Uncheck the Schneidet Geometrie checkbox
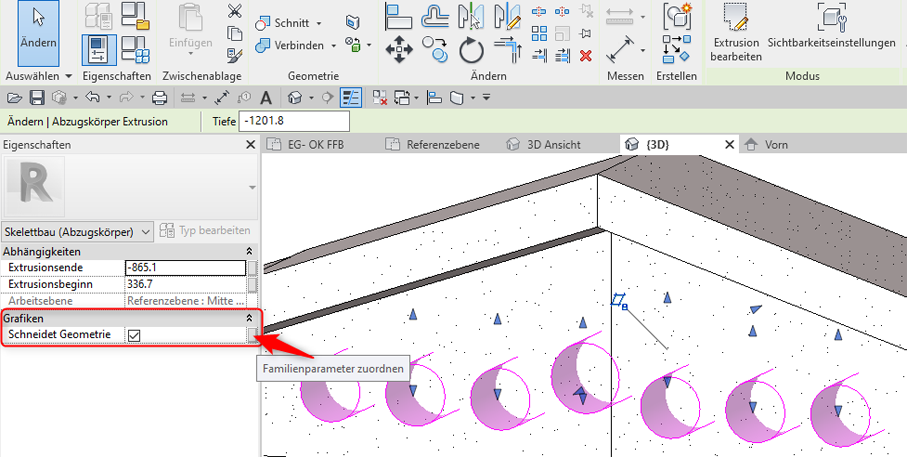This screenshot has width=907, height=457. tap(134, 335)
